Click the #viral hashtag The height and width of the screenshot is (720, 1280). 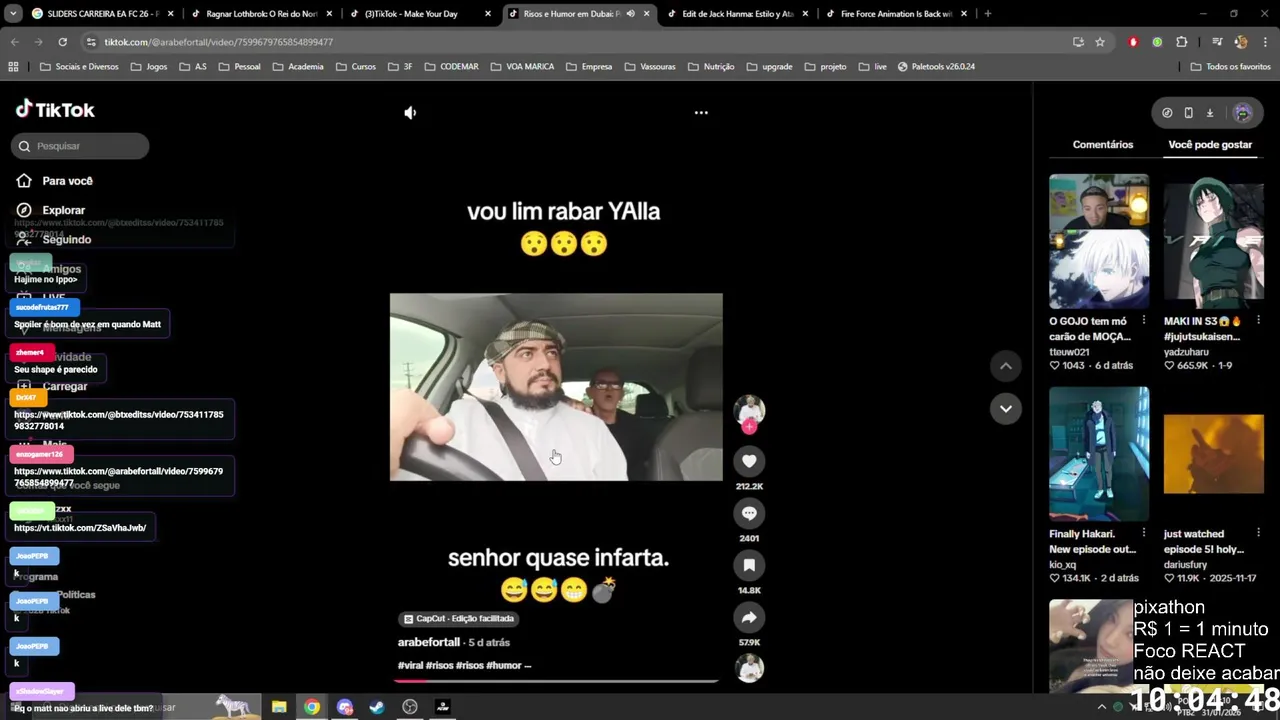pos(410,665)
